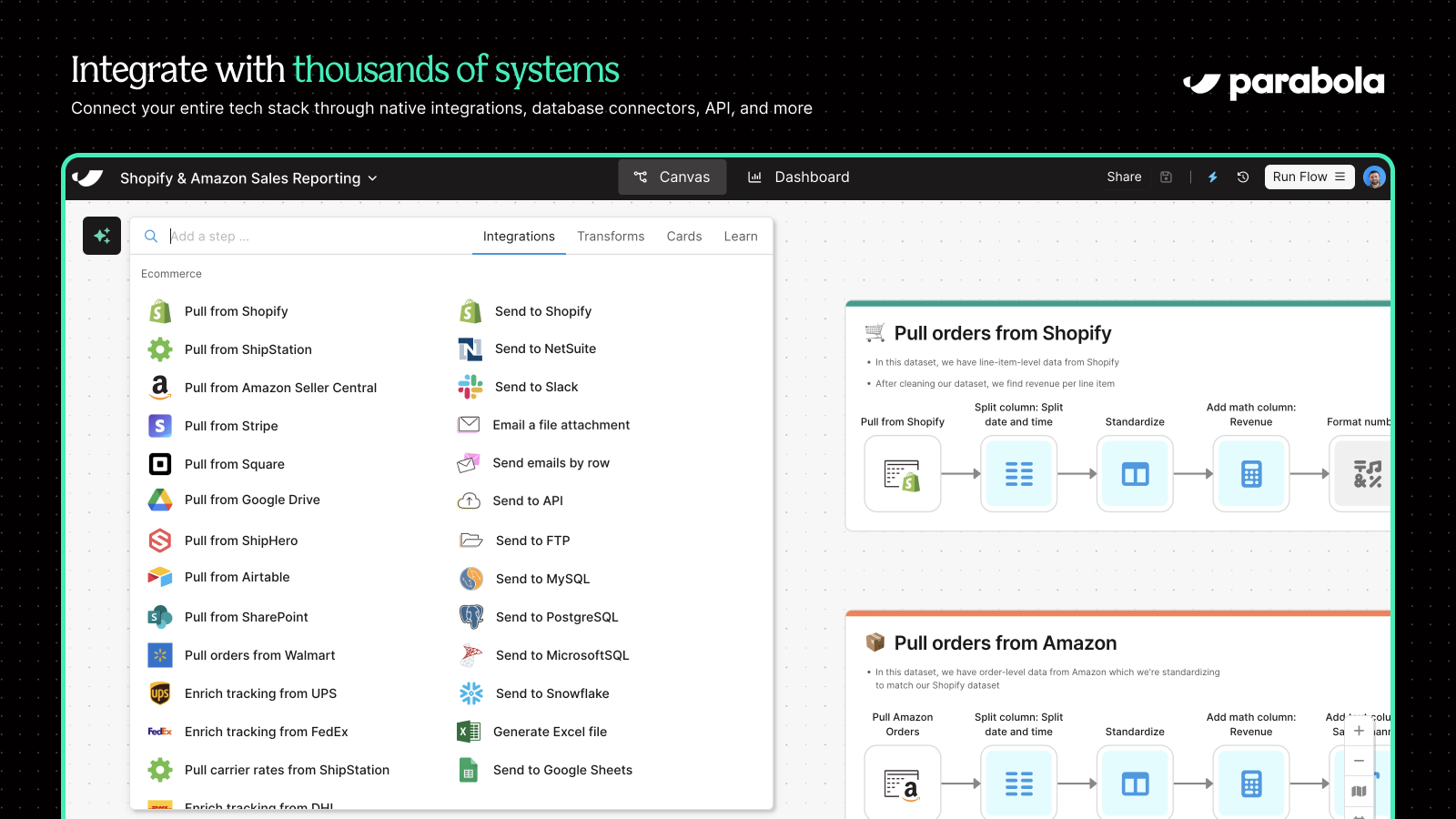Zoom in the canvas with plus
1456x819 pixels.
pos(1359,731)
